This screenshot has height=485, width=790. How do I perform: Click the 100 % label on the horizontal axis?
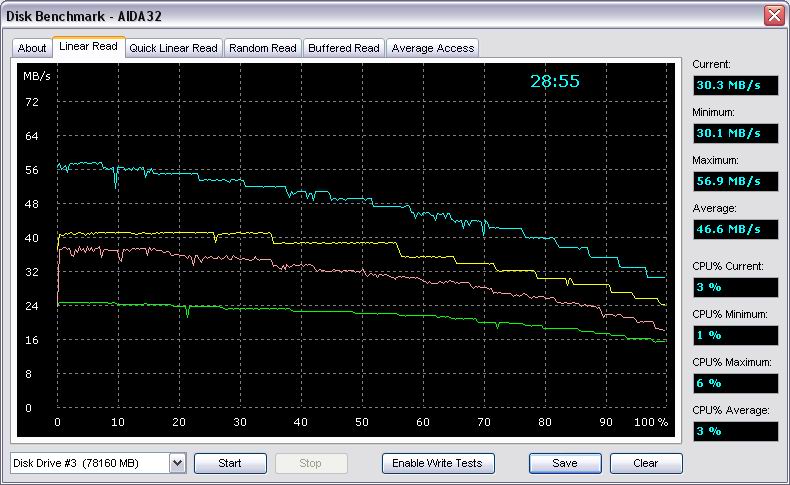(x=650, y=422)
